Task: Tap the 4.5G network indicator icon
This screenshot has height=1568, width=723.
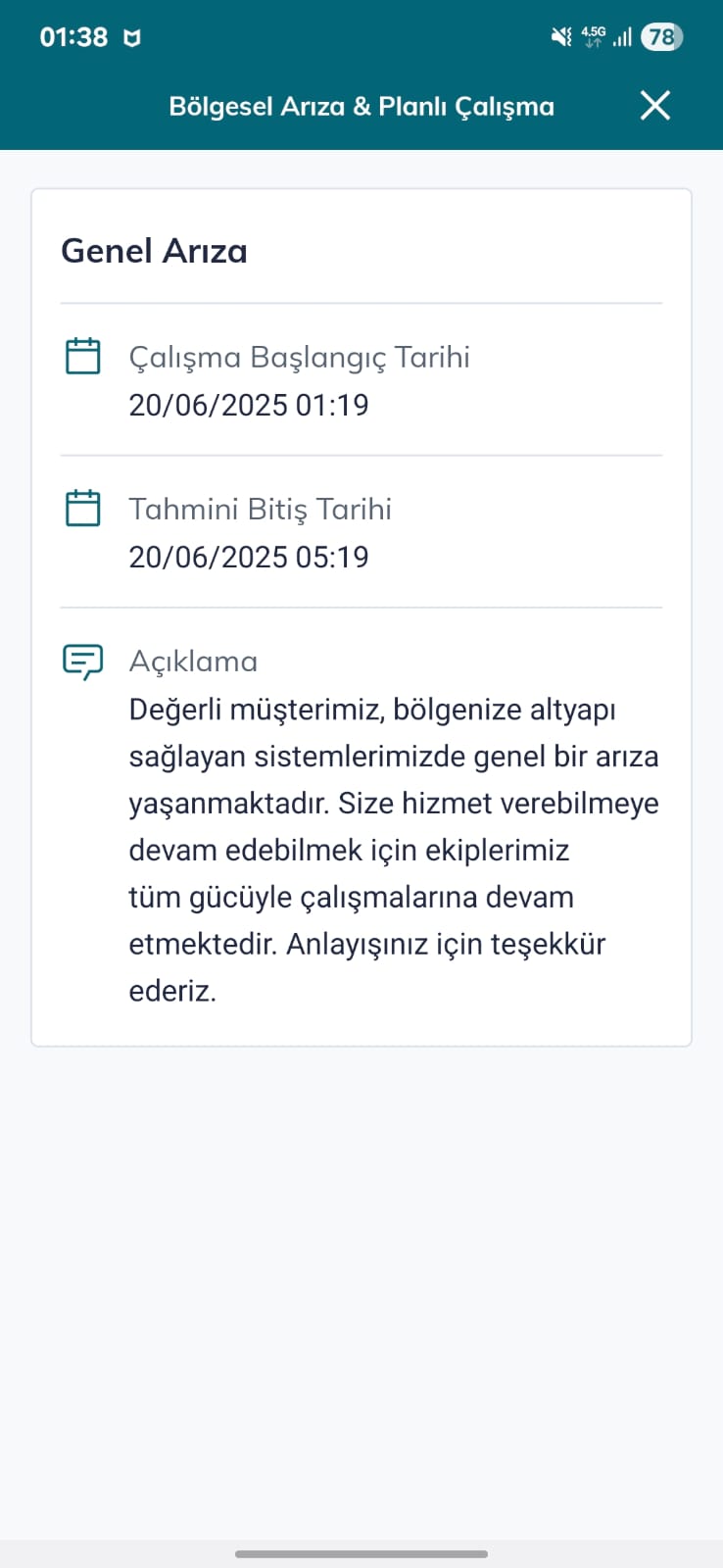Action: 593,37
